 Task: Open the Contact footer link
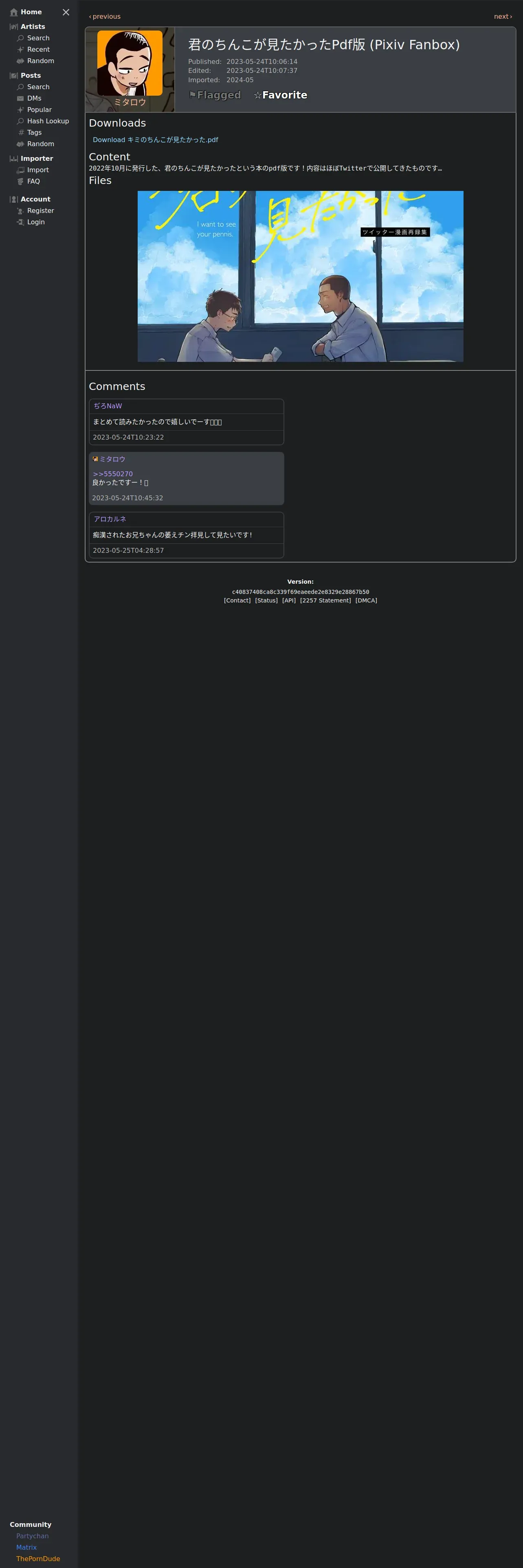[237, 601]
